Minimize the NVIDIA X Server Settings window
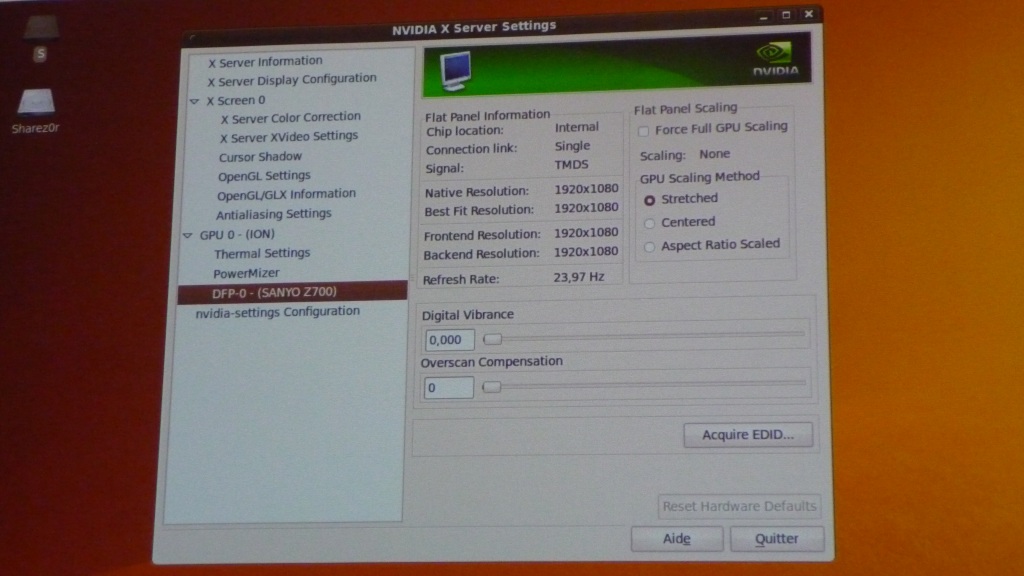Image resolution: width=1024 pixels, height=576 pixels. (763, 16)
